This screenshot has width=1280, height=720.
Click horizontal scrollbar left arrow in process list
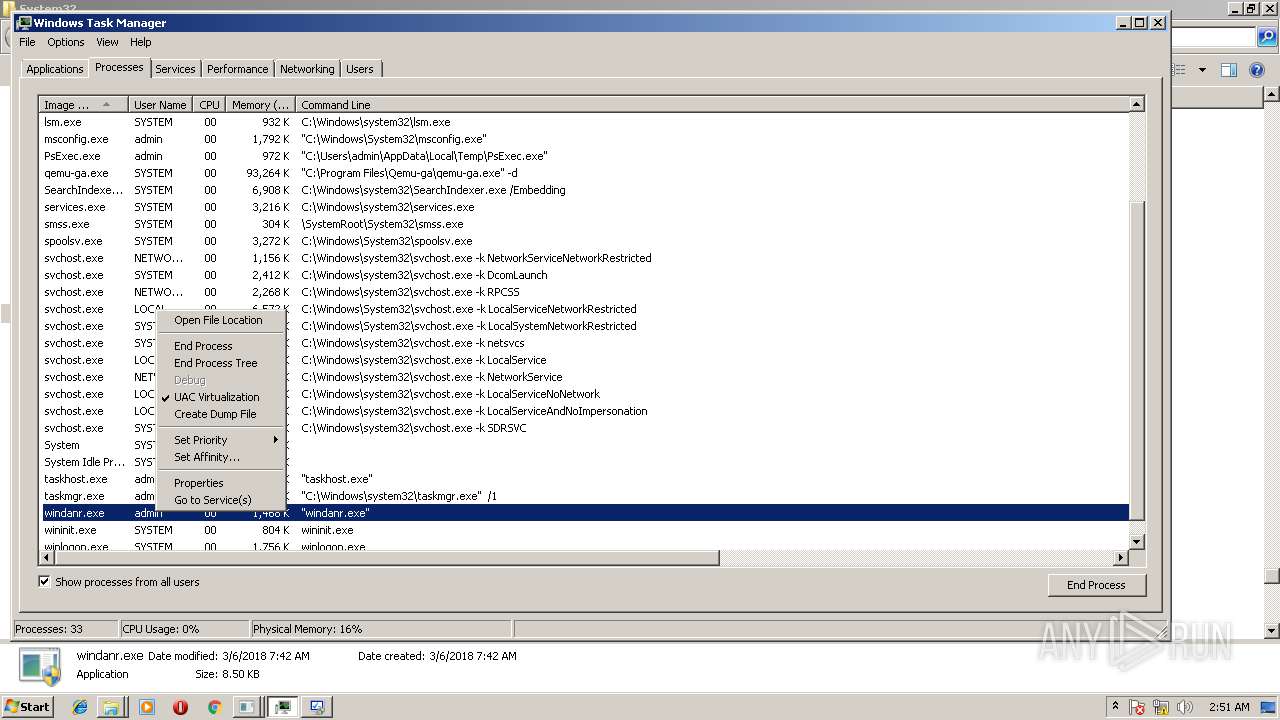47,558
